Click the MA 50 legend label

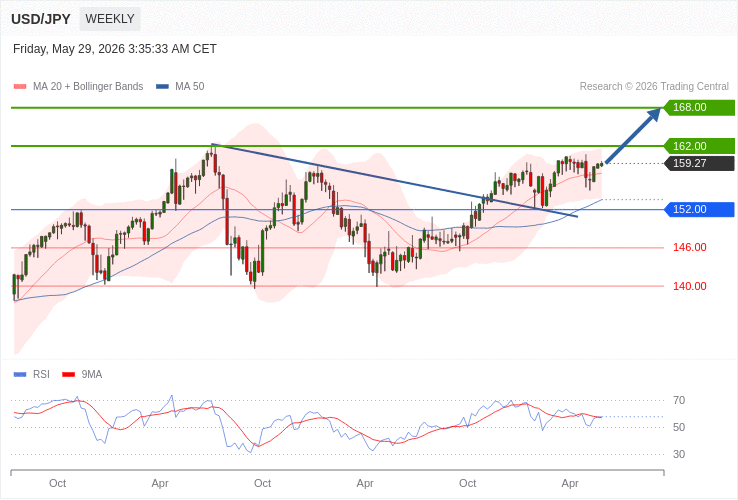tap(190, 87)
